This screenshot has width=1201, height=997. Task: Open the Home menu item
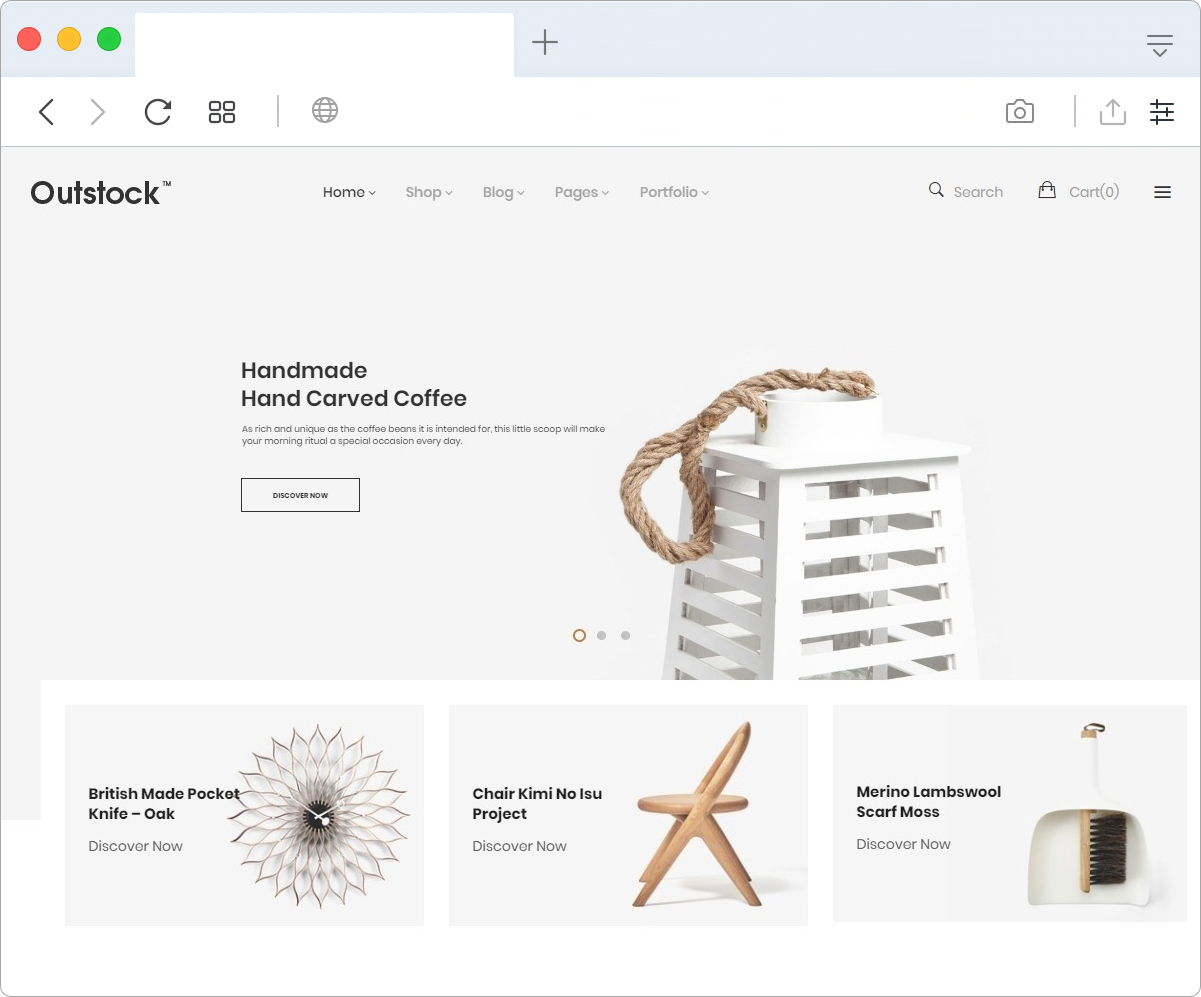pos(348,192)
